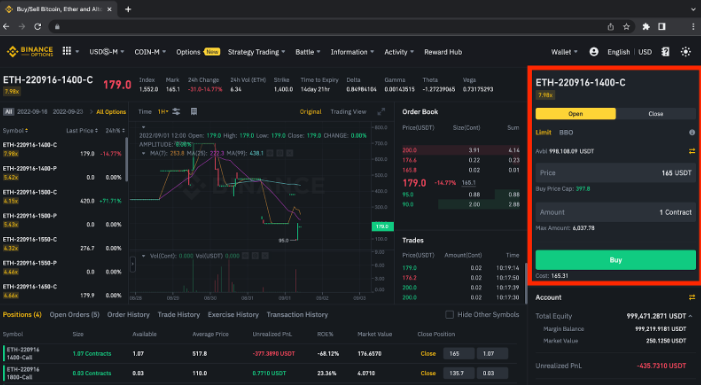Open chart indicator settings sliders icon
This screenshot has height=385, width=701.
point(177,111)
